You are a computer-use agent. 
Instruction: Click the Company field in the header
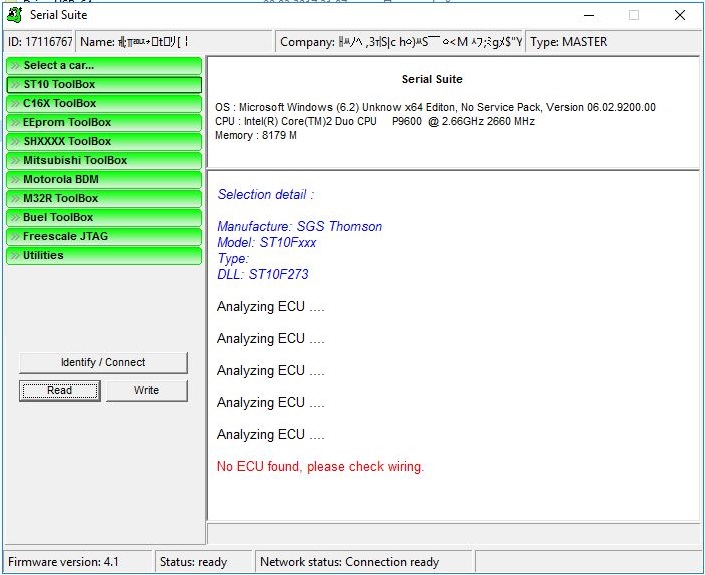pyautogui.click(x=400, y=42)
